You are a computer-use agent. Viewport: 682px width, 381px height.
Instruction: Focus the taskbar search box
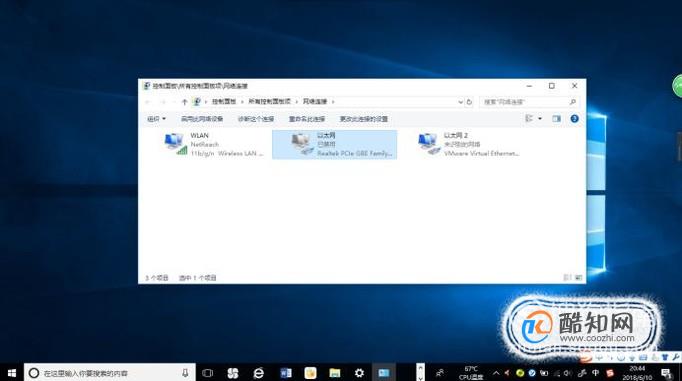[x=110, y=373]
